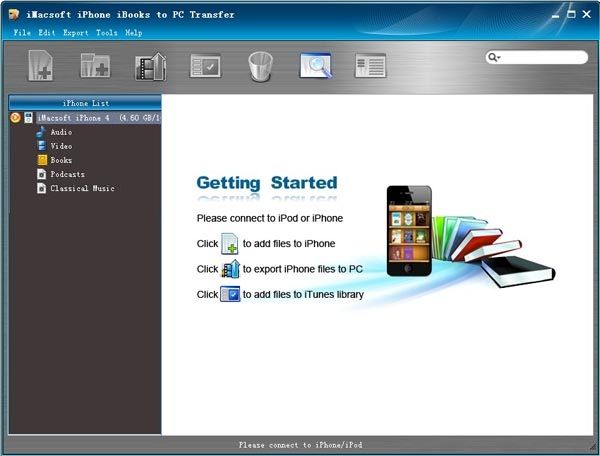Click the magnifier Search/Filter window toolbar icon
600x456 pixels.
click(316, 65)
